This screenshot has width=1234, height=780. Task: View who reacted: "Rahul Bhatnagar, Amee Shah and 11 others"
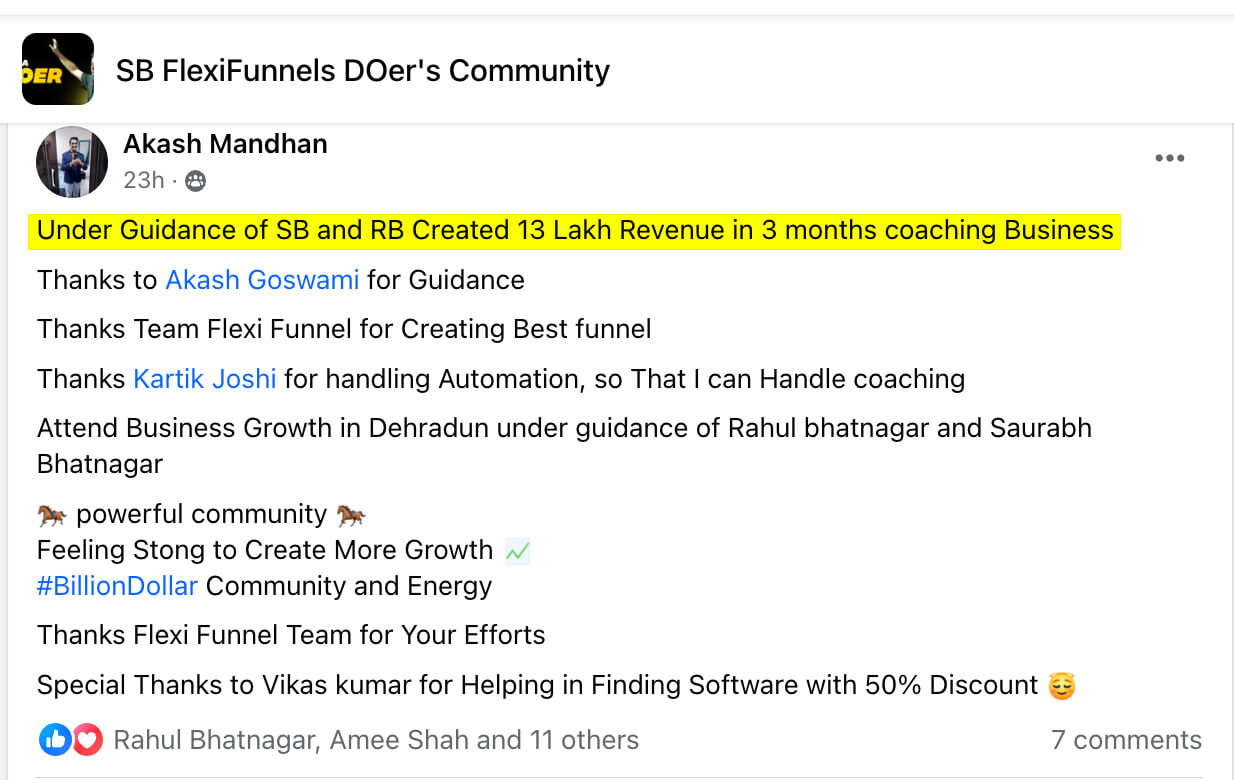pyautogui.click(x=376, y=740)
